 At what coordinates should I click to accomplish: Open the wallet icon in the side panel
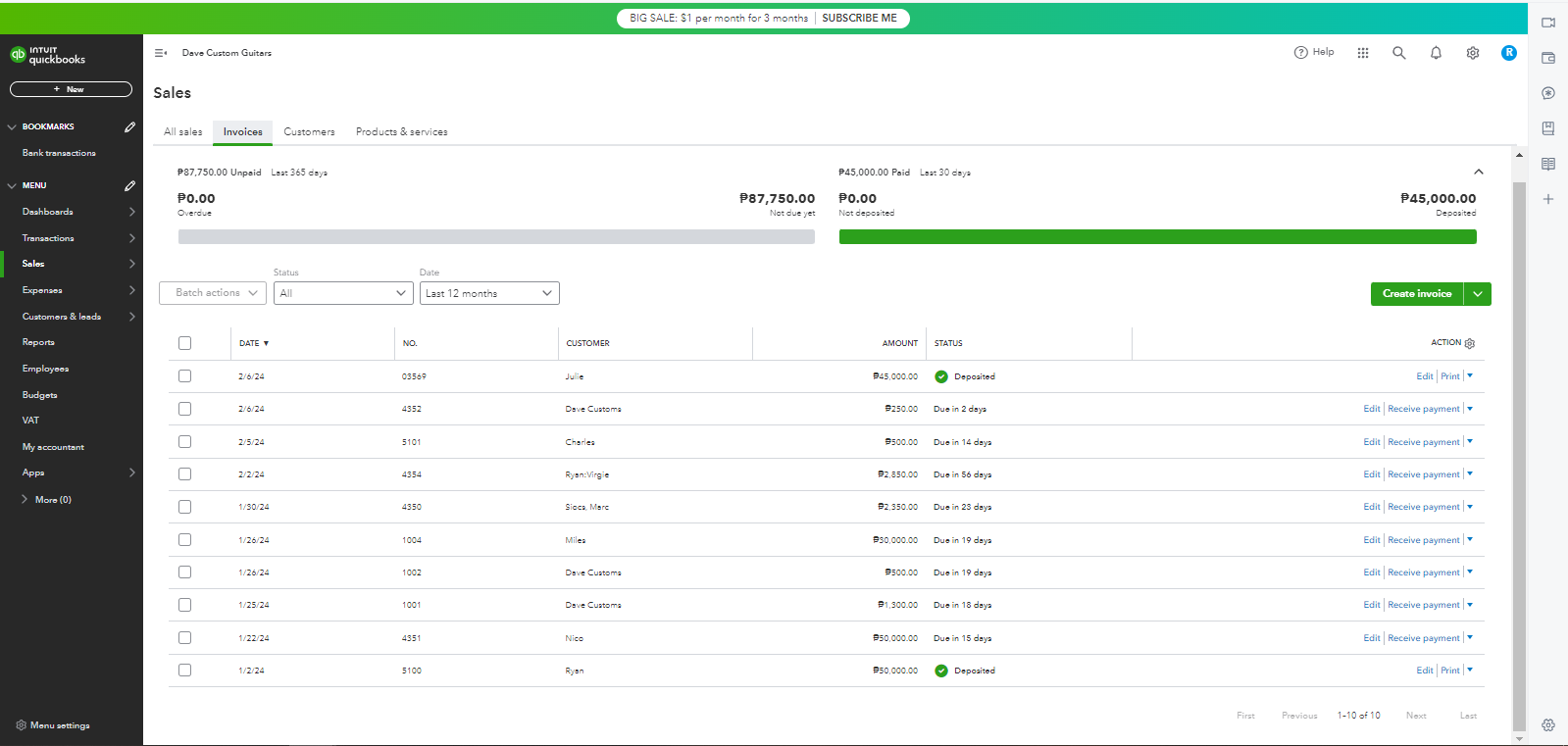point(1548,58)
